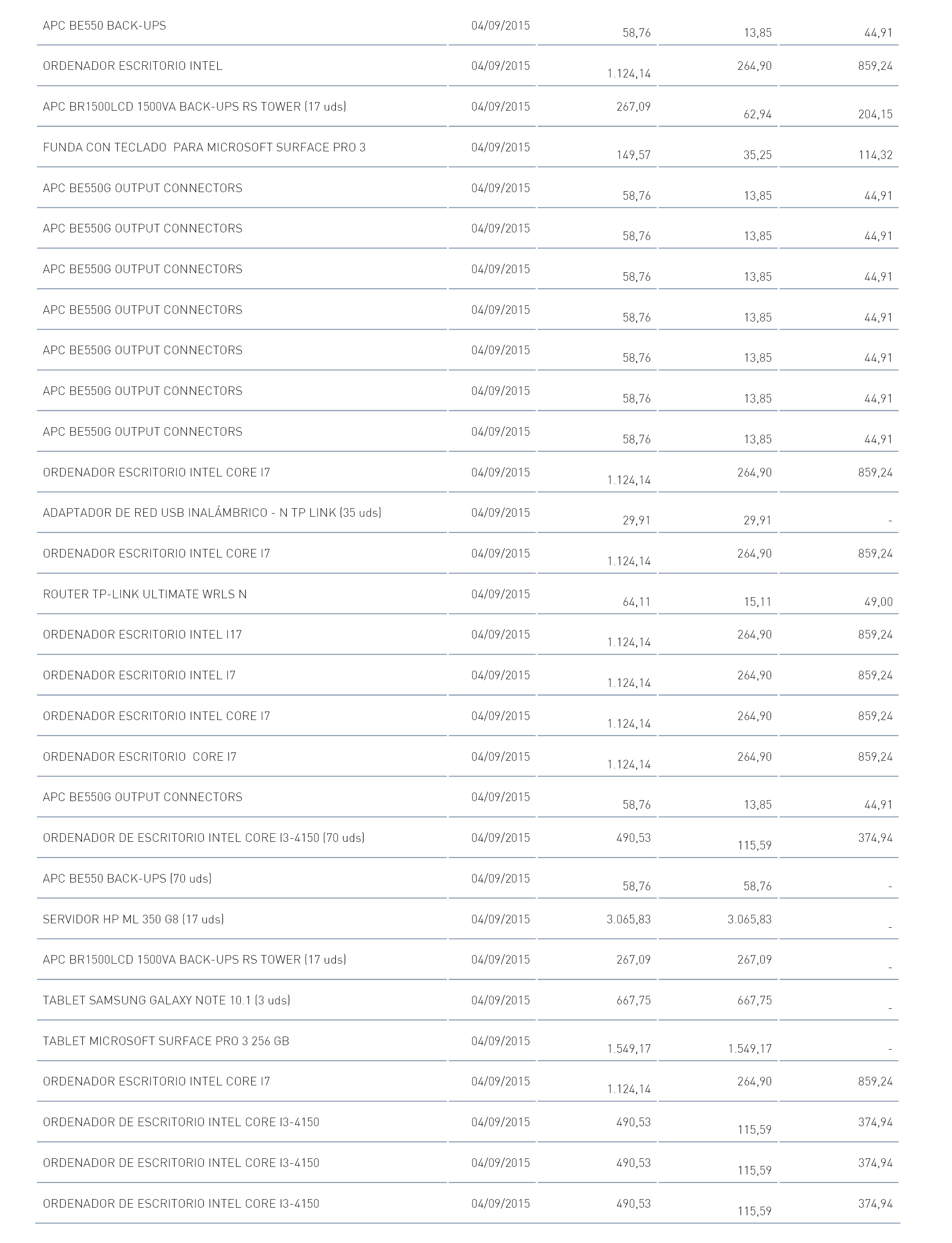The width and height of the screenshot is (952, 1243).
Task: Click APC BE550 BACK-UPS (70 uds) entry
Action: click(x=127, y=878)
